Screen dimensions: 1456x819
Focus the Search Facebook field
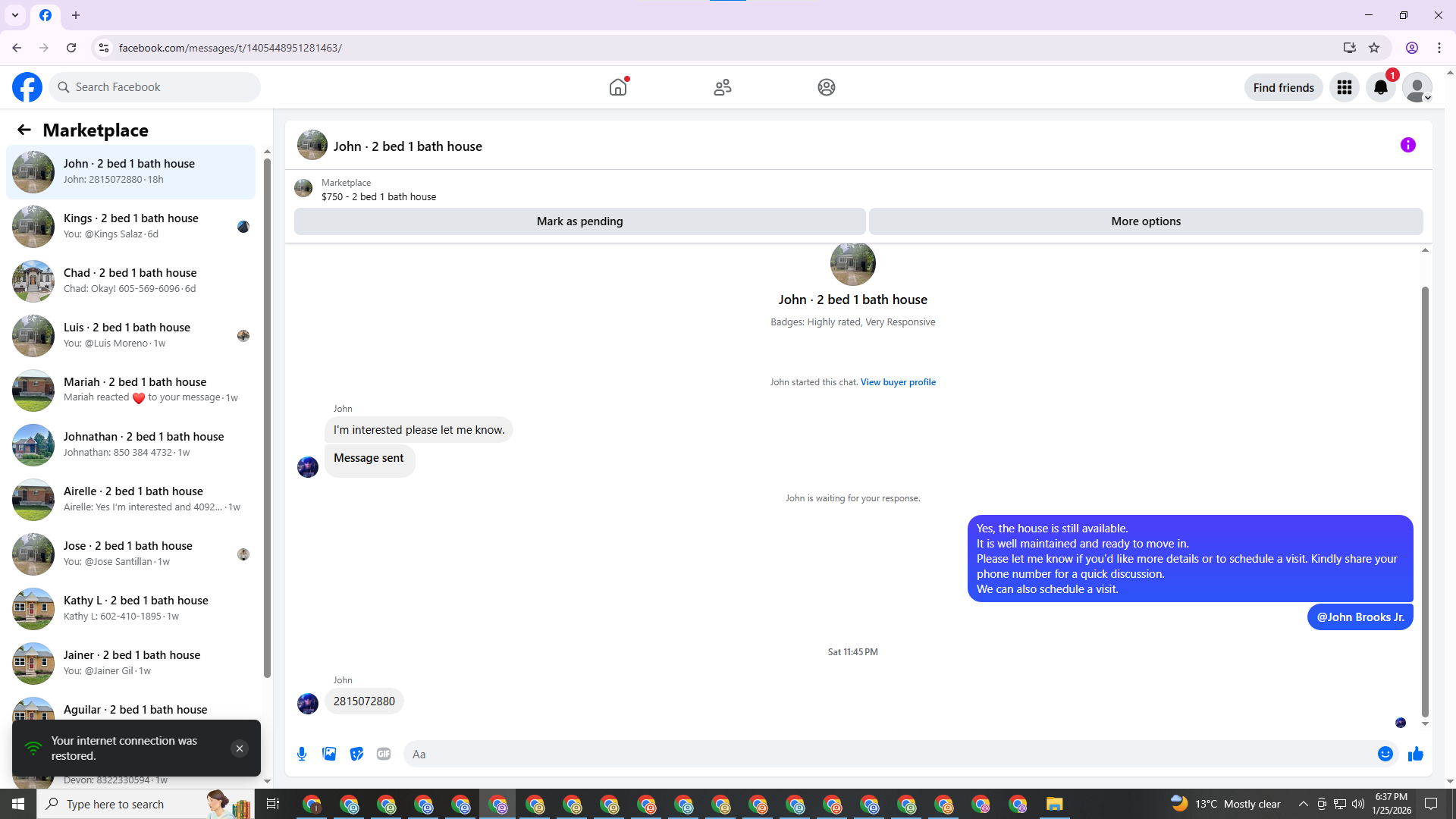click(155, 87)
